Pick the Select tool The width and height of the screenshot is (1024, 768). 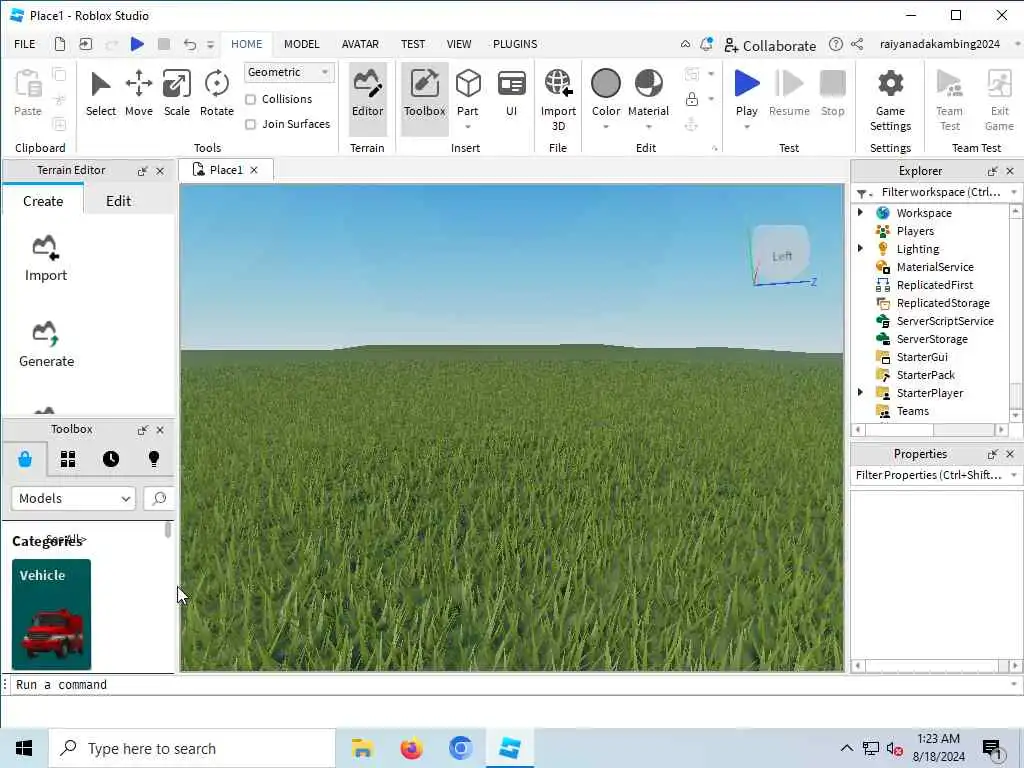click(x=101, y=93)
